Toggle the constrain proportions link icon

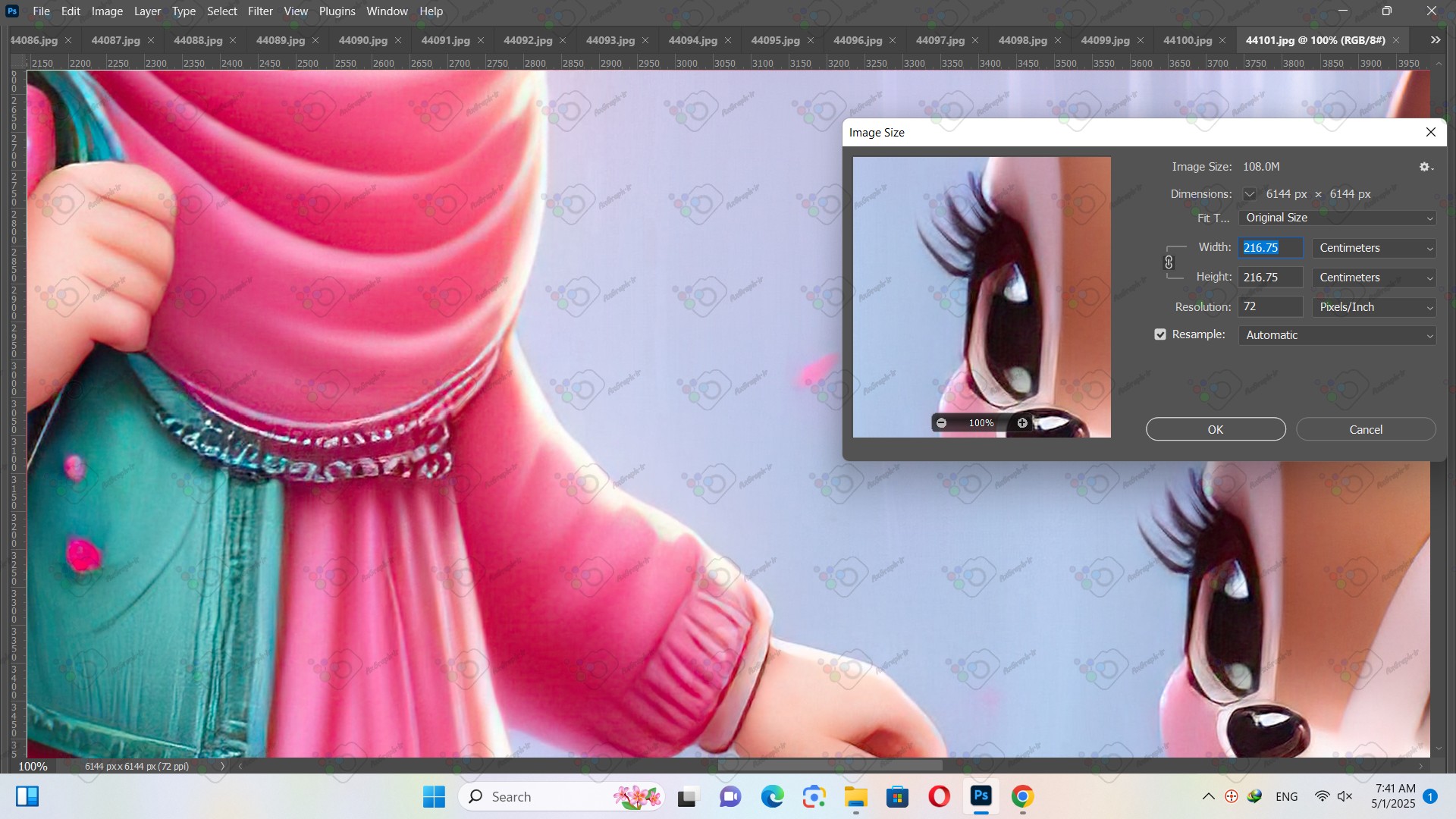click(1169, 262)
